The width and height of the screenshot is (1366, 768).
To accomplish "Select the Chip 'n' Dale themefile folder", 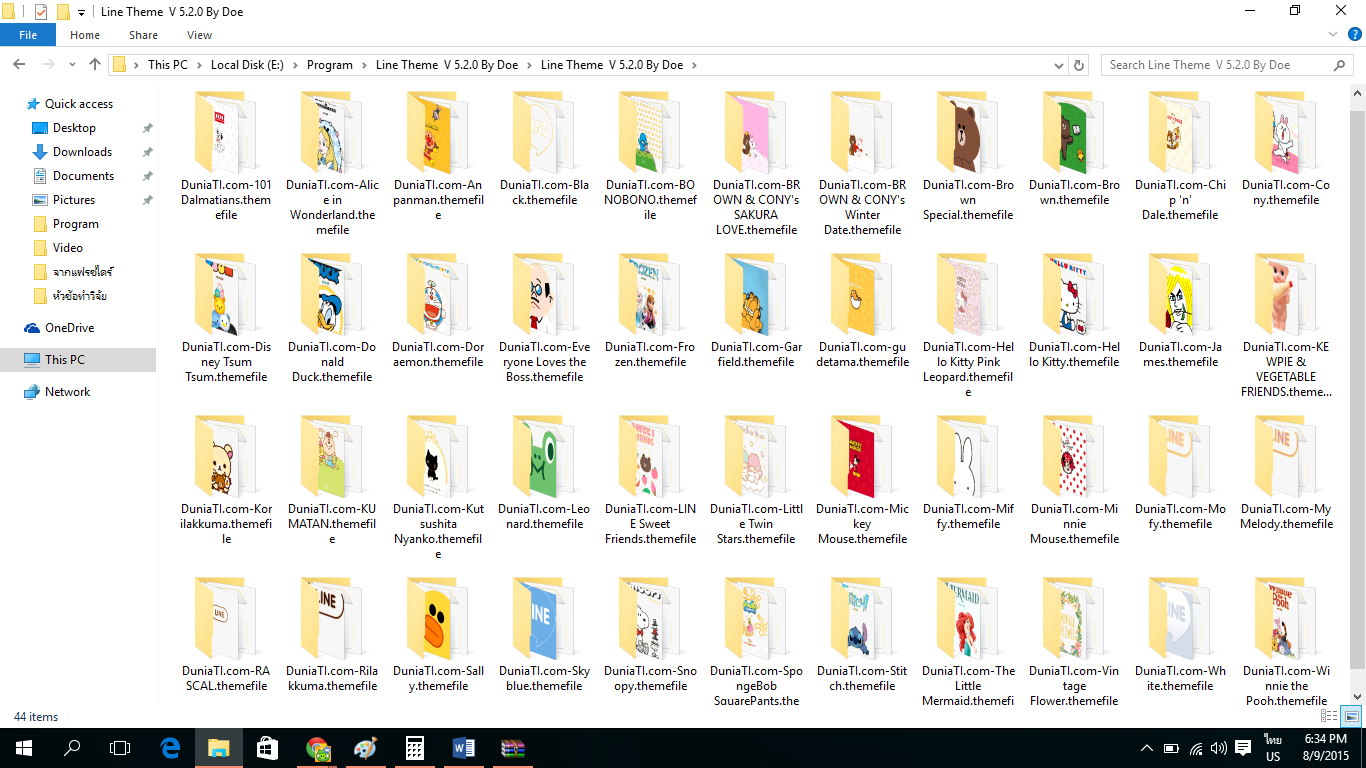I will [1181, 156].
